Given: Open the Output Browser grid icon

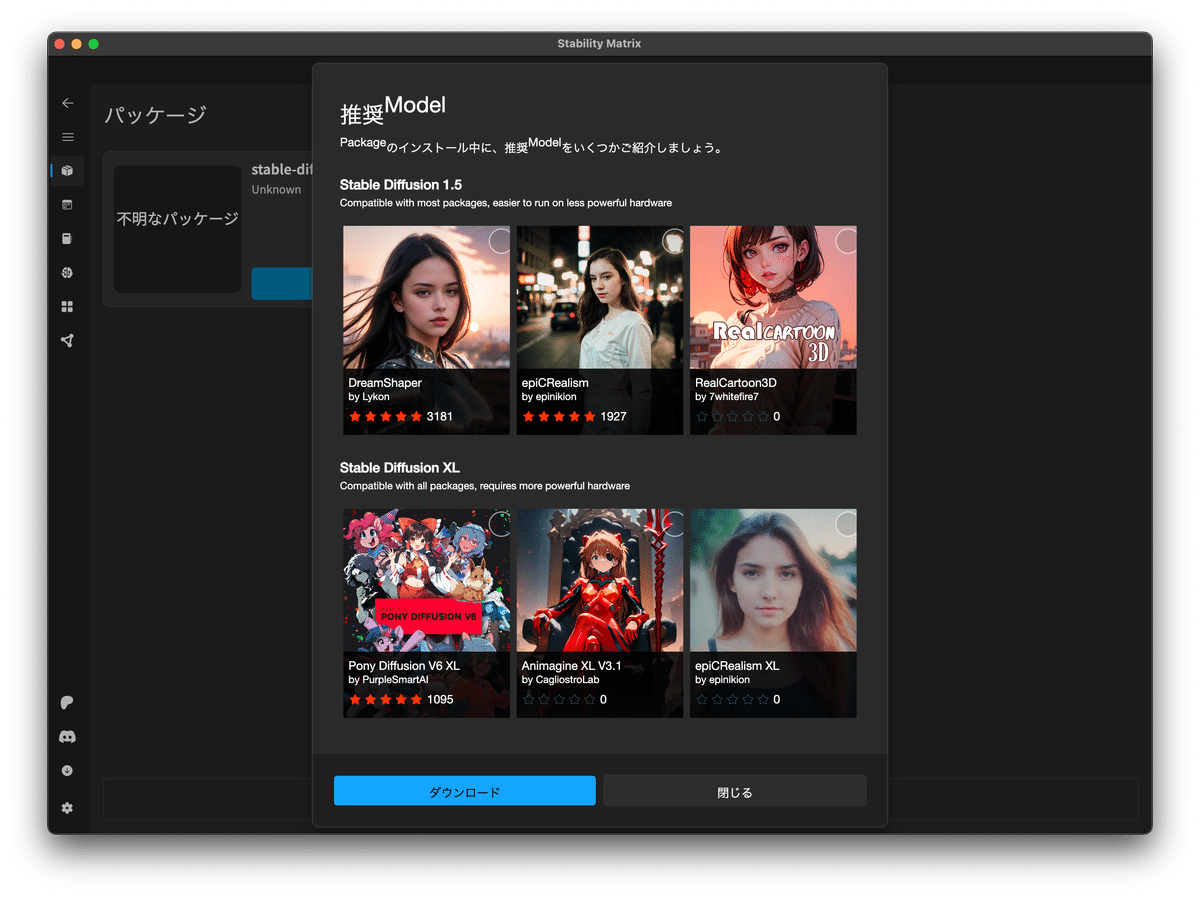Looking at the screenshot, I should [x=67, y=307].
